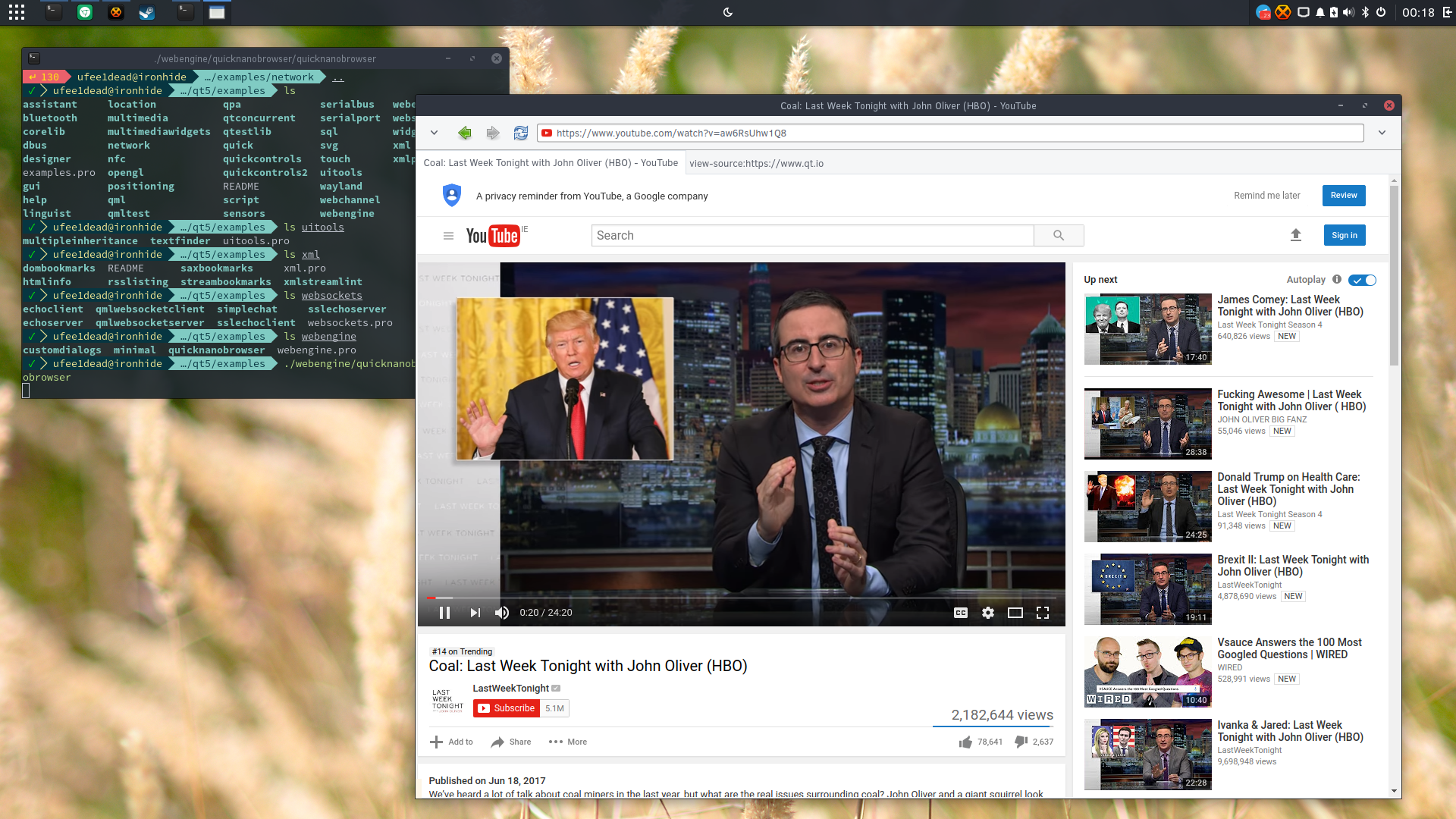1456x819 pixels.
Task: Open Ivanka & Jared video title
Action: (x=1290, y=731)
